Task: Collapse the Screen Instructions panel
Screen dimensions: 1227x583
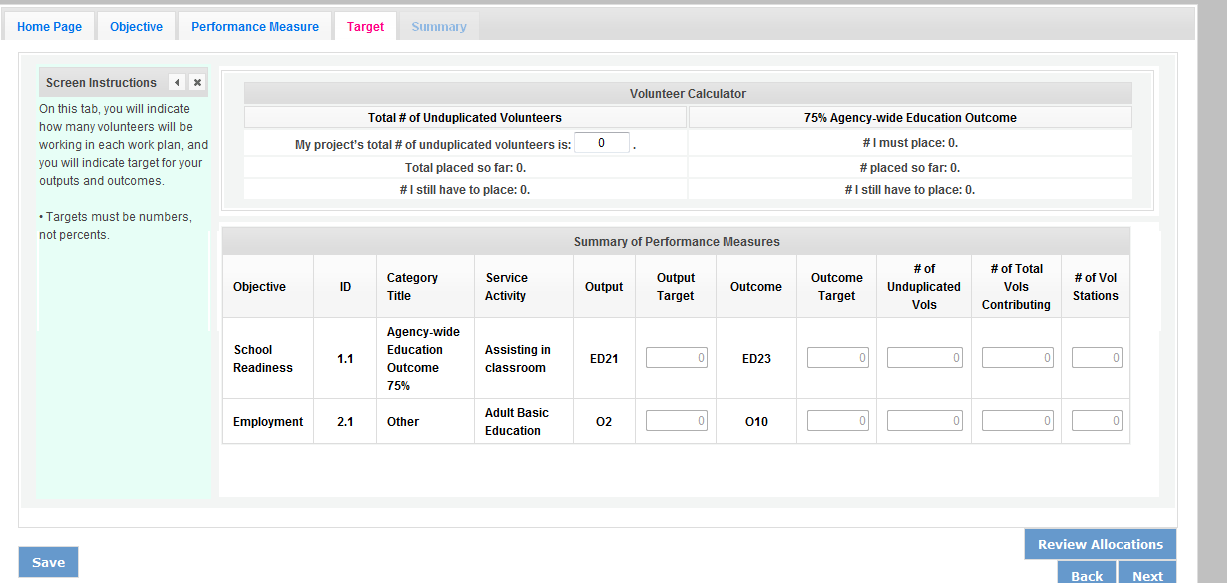Action: [x=177, y=83]
